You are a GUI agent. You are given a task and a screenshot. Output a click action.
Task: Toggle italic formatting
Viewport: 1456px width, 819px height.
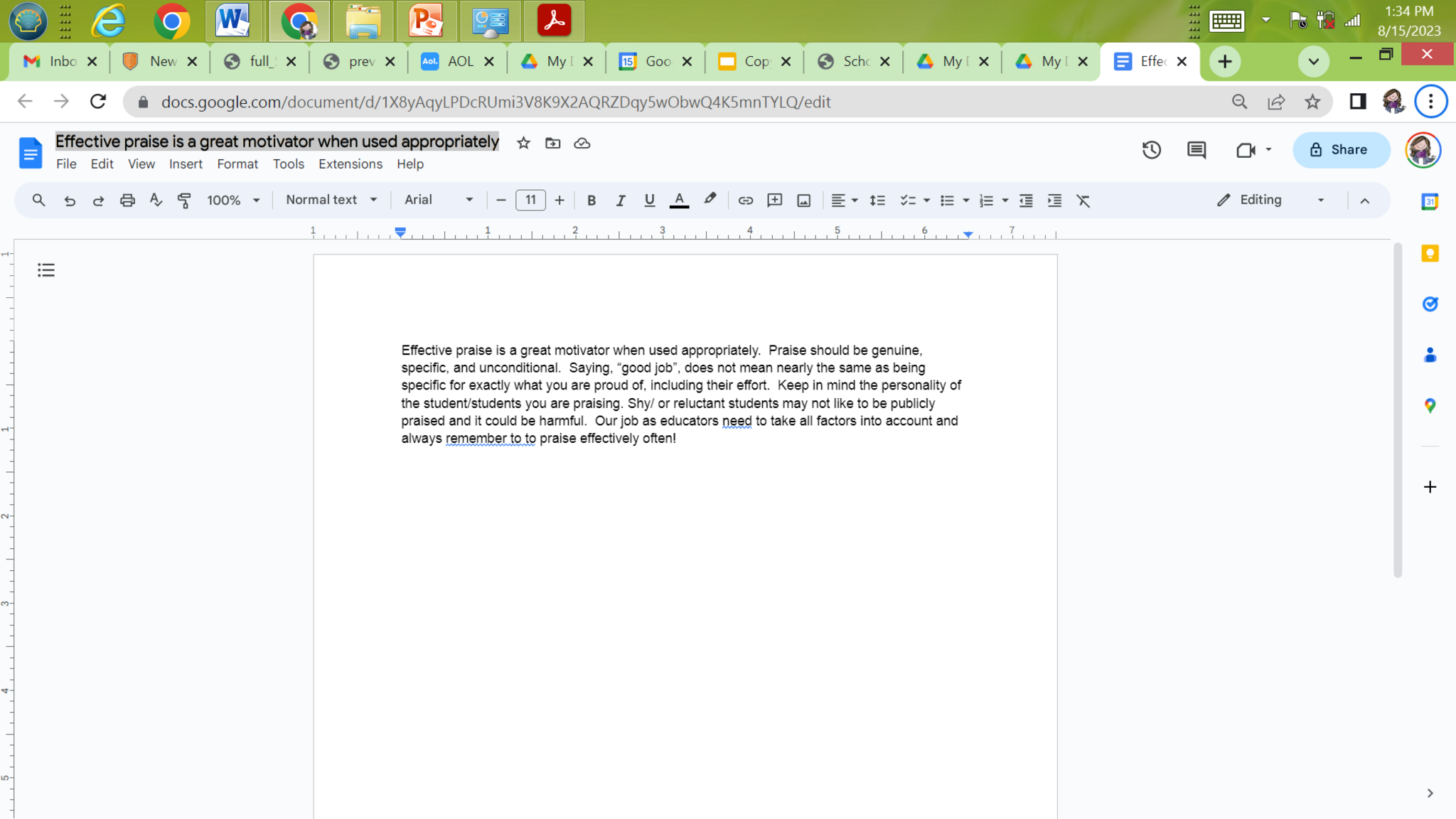coord(620,200)
